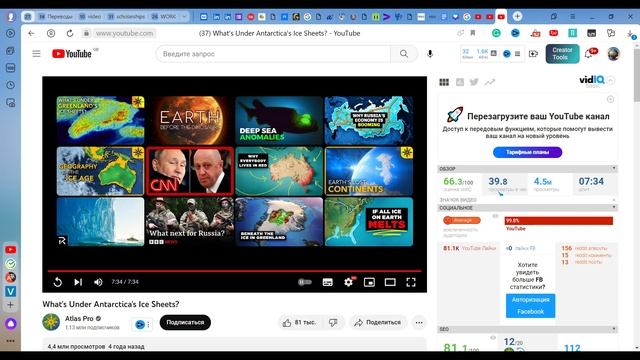Screen dimensions: 640x360
Task: Switch to miniplayer mode
Action: tap(369, 282)
